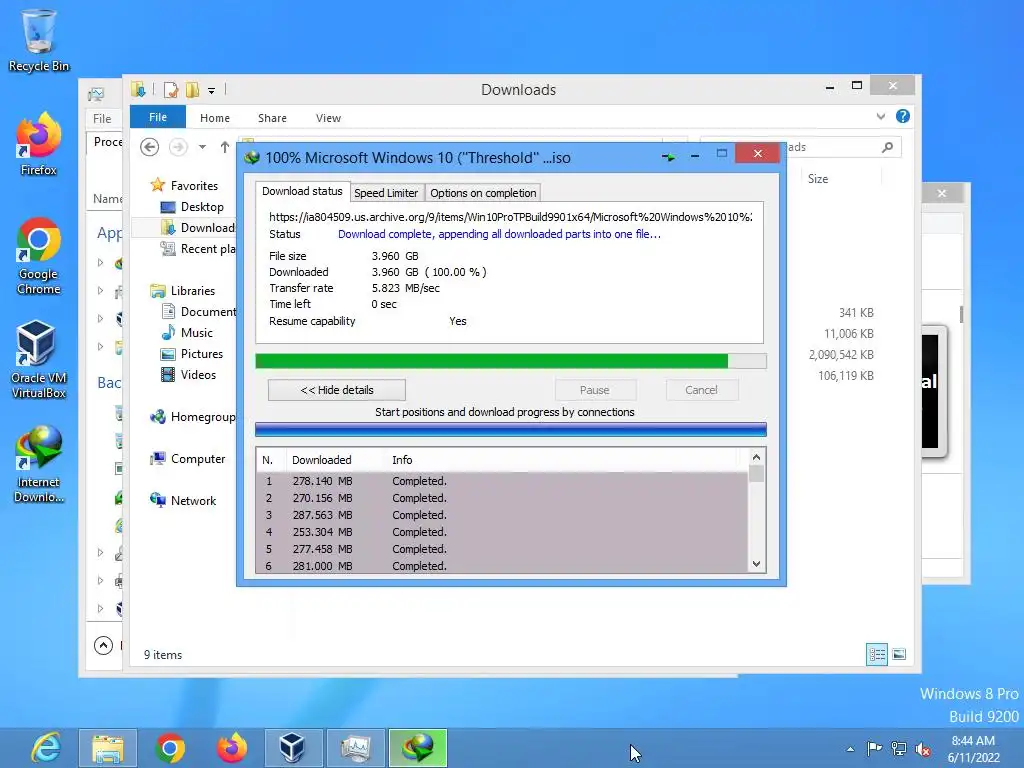This screenshot has width=1024, height=768.
Task: Select Music library in navigation pane
Action: 187,332
